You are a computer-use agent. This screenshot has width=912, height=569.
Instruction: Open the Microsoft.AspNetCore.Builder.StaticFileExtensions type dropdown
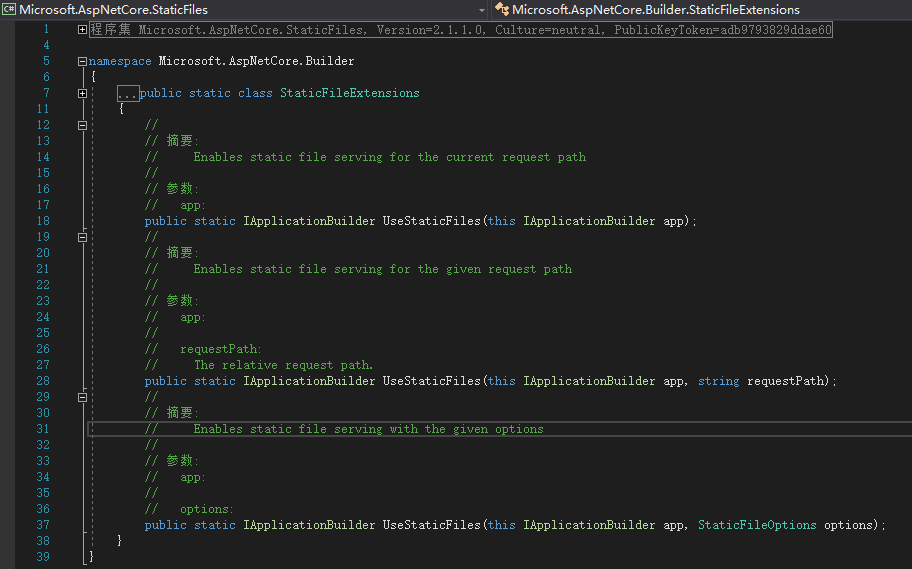[700, 10]
